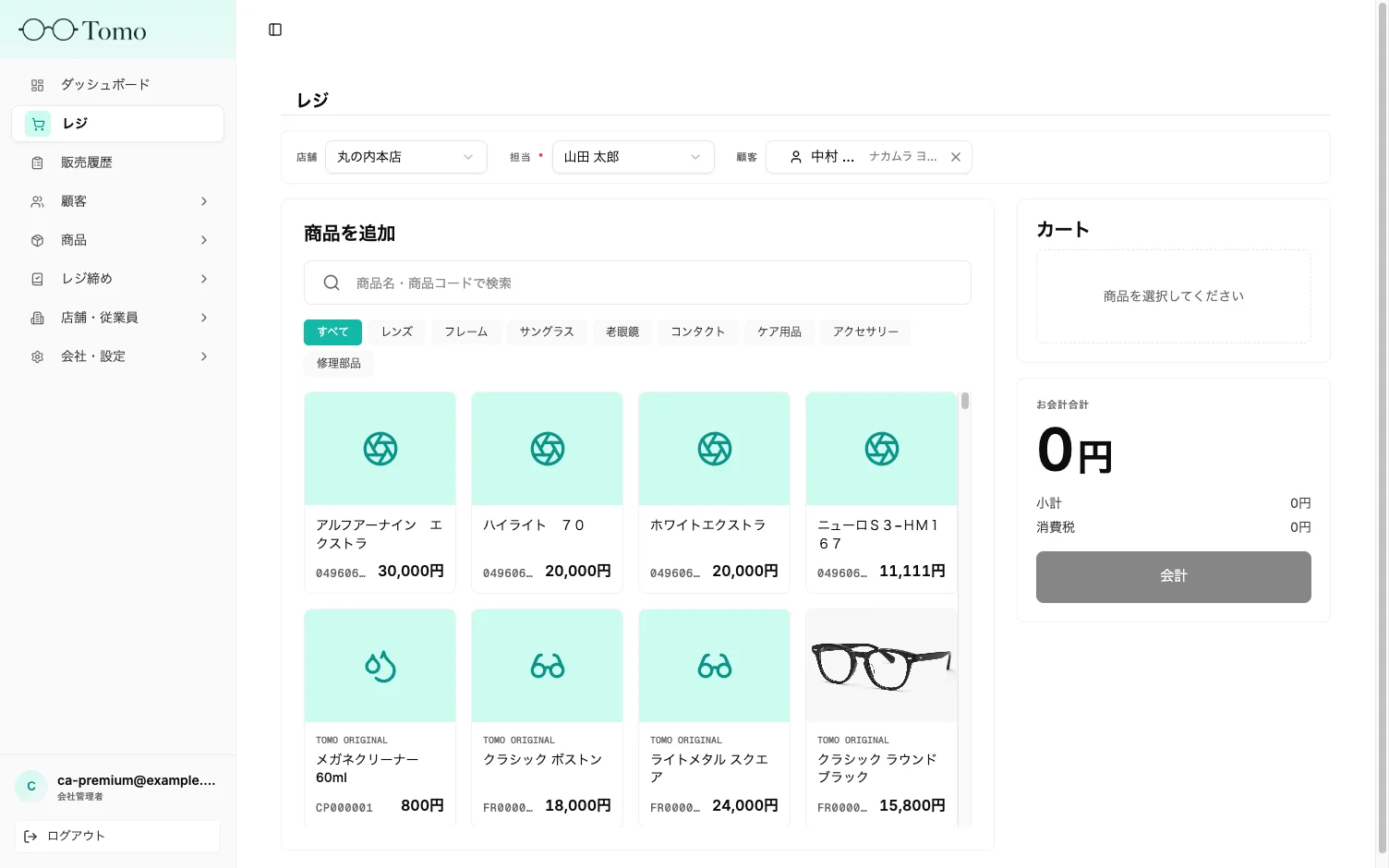Click glasses icon of クラシック ボストン

548,666
